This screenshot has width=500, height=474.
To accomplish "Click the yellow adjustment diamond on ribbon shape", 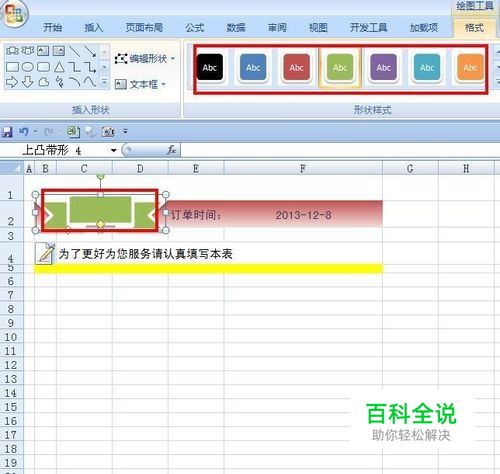I will 100,224.
